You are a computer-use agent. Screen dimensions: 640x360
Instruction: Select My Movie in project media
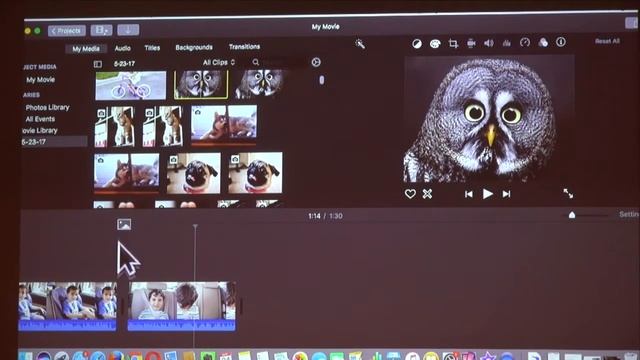click(x=40, y=80)
